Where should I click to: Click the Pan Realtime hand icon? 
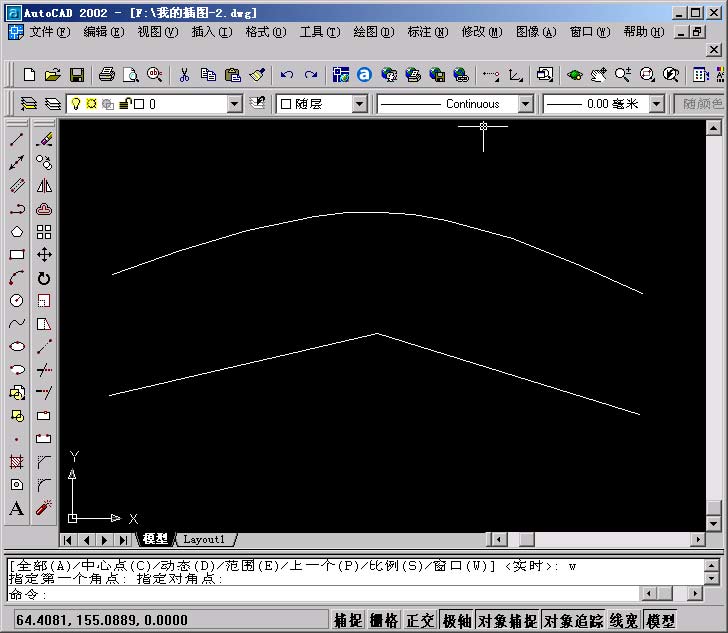pyautogui.click(x=598, y=74)
